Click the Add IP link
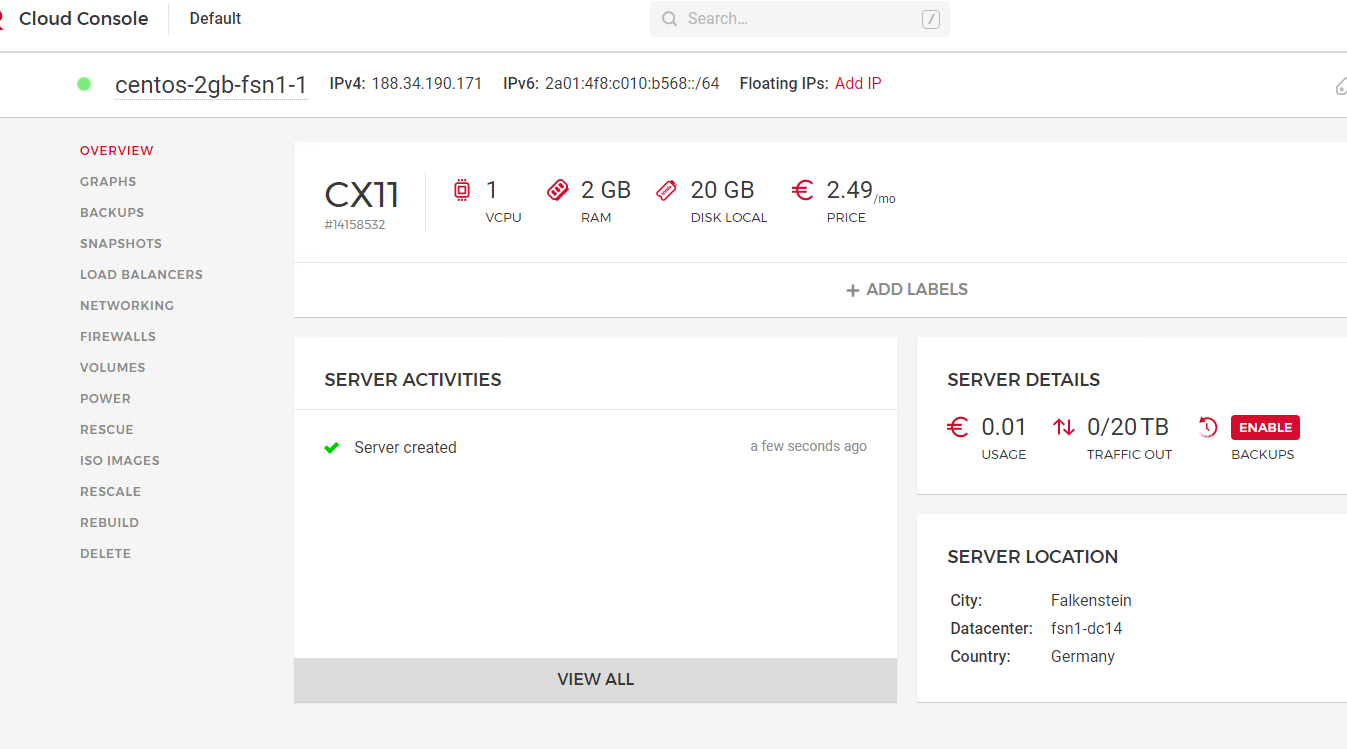1347x749 pixels. coord(858,84)
